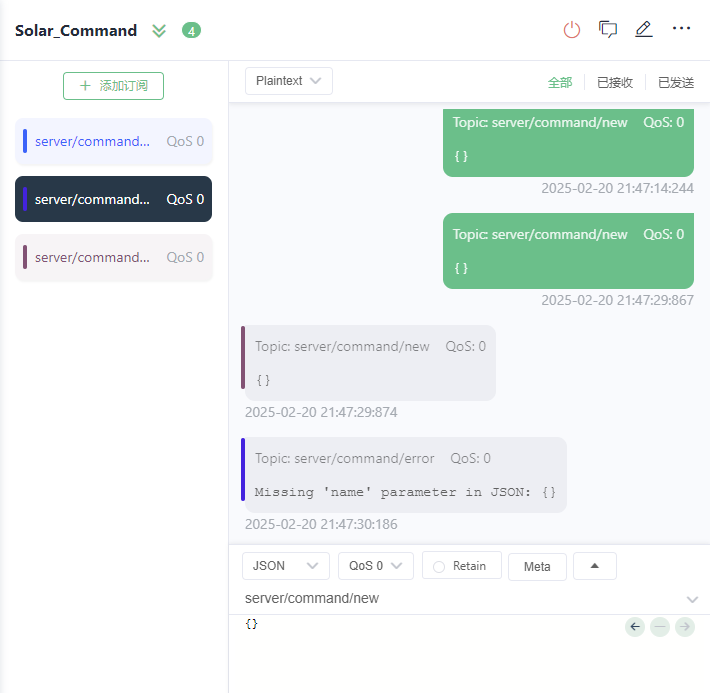Screen dimensions: 710x693
Task: Open the three-dot more options menu
Action: point(682,29)
